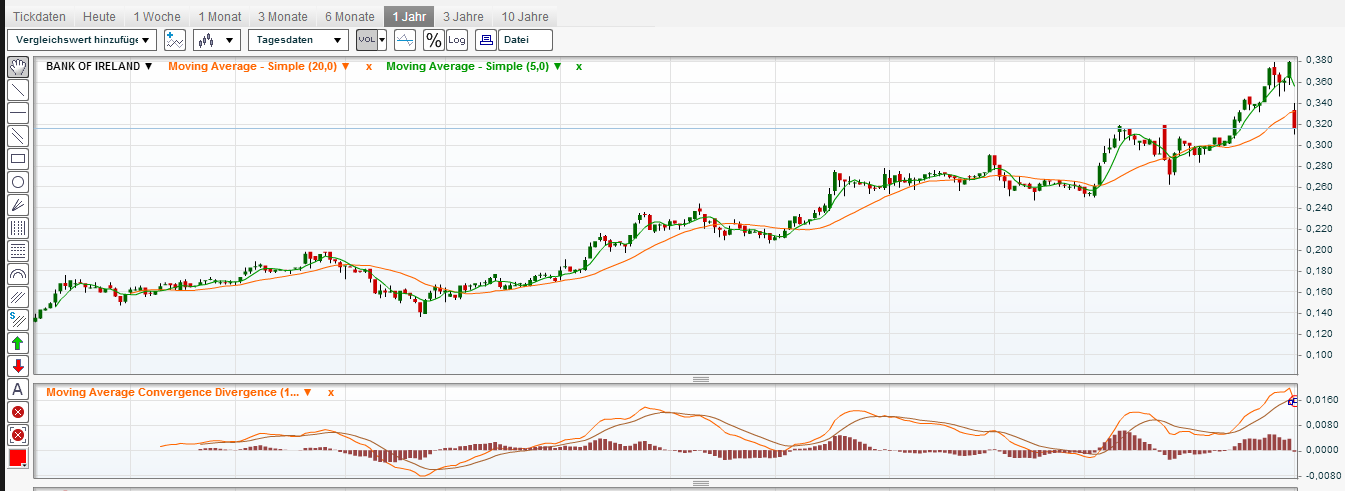The image size is (1345, 491).
Task: Select the diagonal trend line tool
Action: pyautogui.click(x=18, y=90)
